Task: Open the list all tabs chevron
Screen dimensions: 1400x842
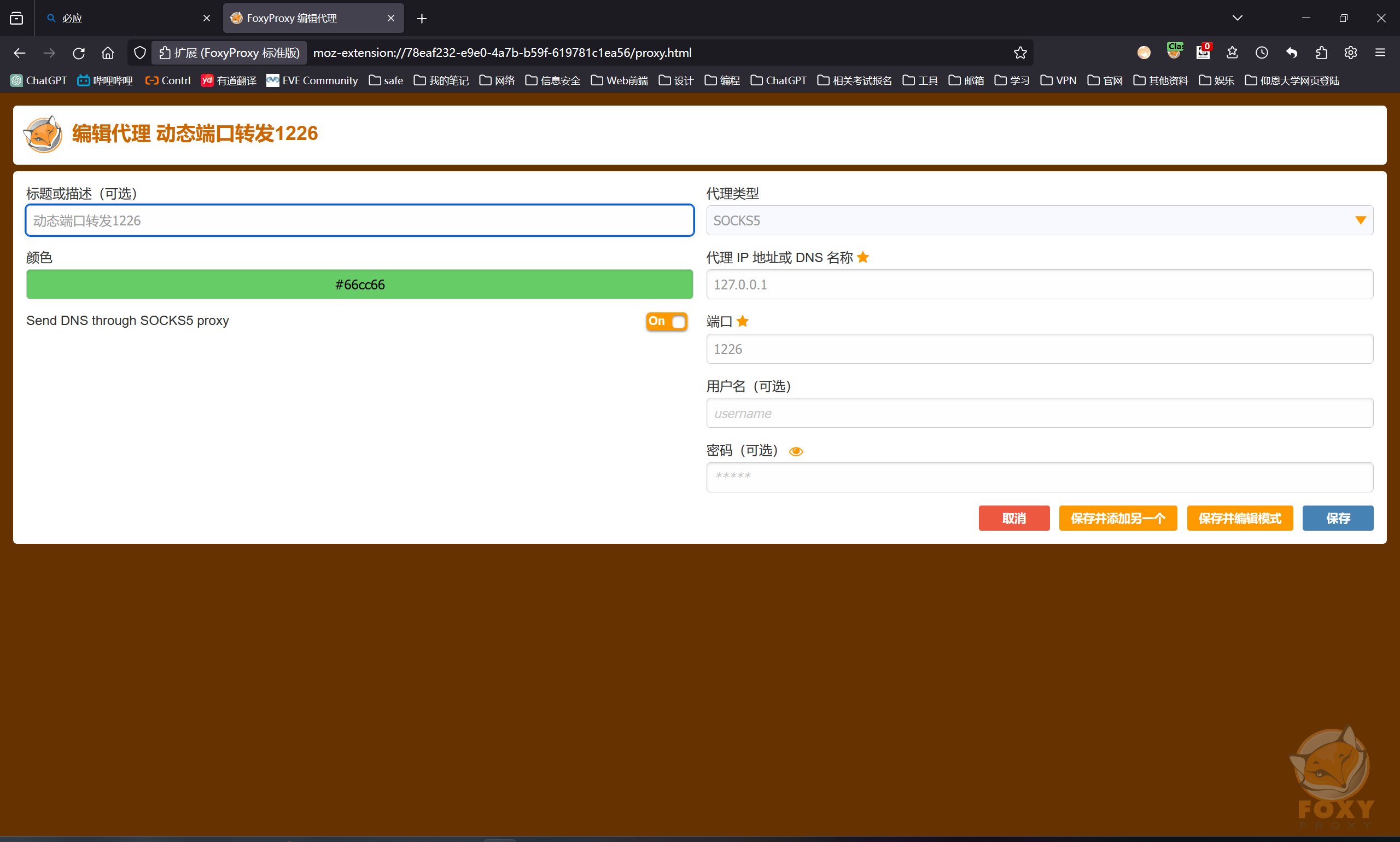Action: tap(1237, 18)
